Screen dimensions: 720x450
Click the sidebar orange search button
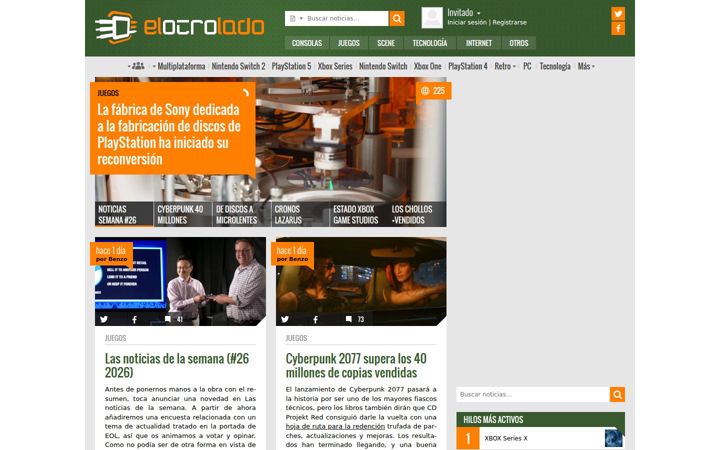pos(617,394)
